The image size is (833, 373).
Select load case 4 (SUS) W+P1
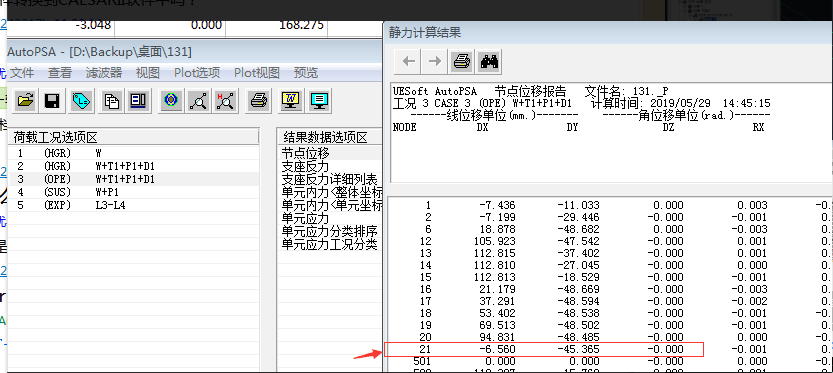point(134,192)
